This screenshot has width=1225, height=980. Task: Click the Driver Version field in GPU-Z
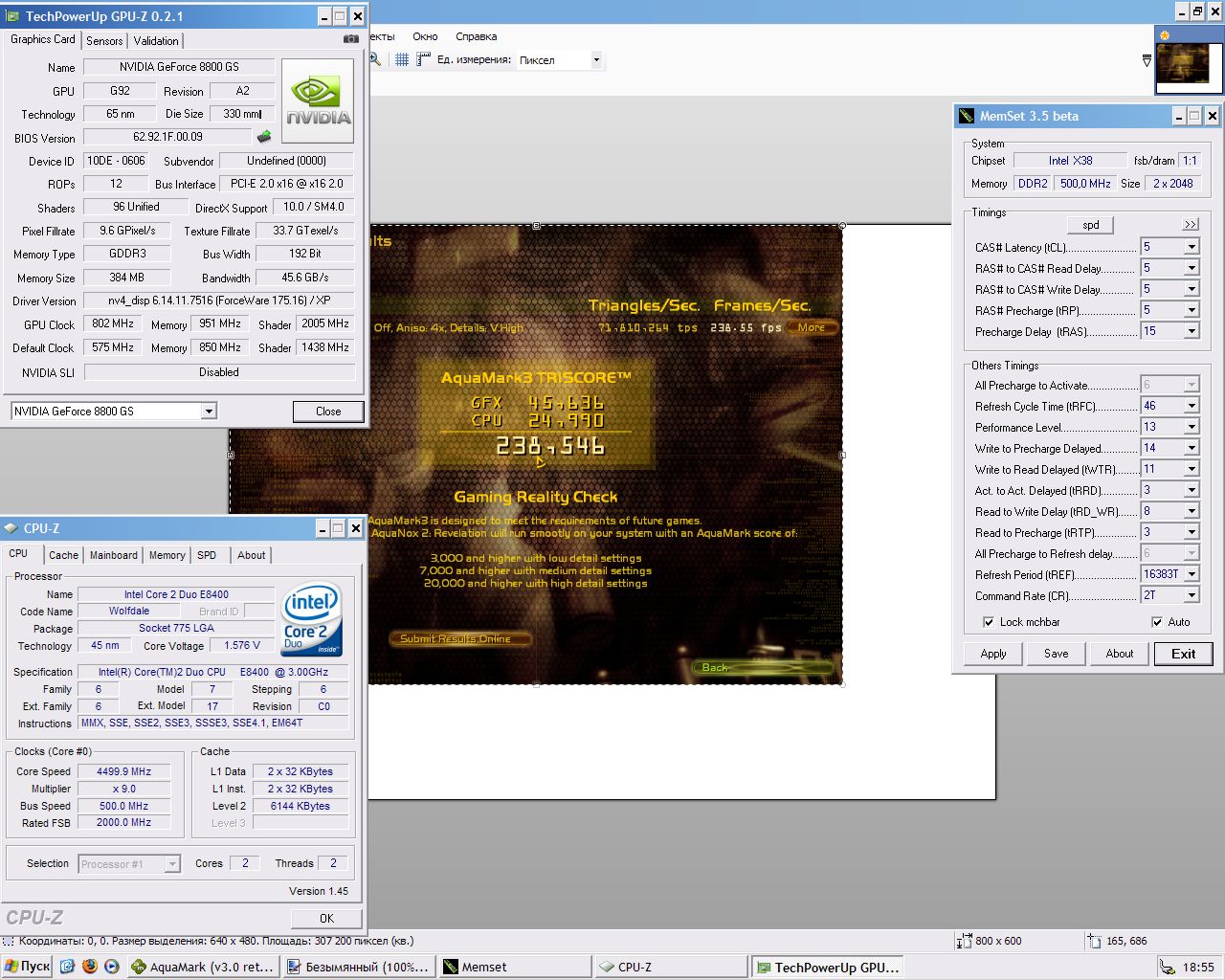[x=219, y=301]
